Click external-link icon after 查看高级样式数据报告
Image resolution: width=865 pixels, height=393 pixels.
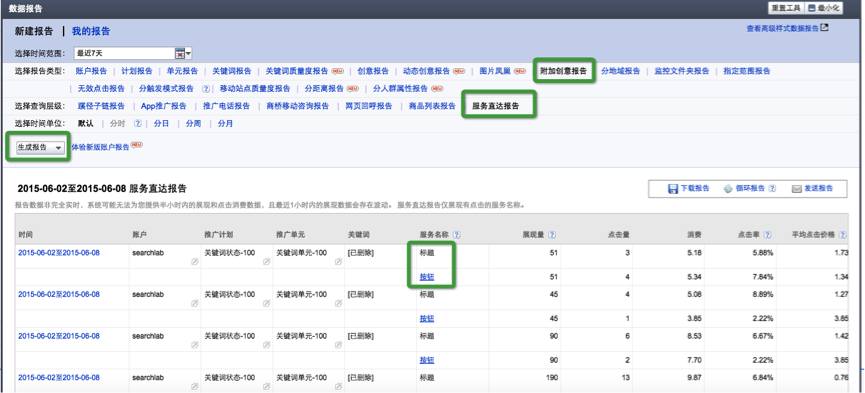[824, 28]
